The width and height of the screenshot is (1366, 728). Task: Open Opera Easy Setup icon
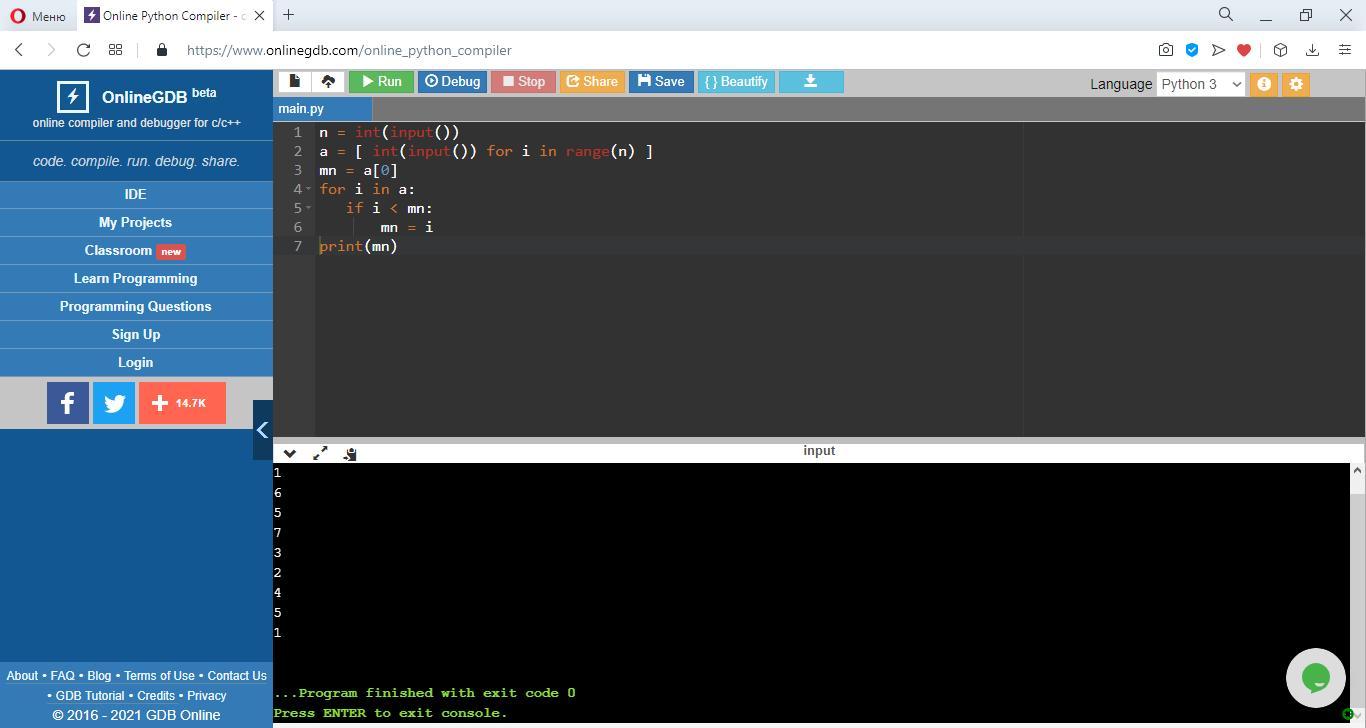coord(1345,50)
